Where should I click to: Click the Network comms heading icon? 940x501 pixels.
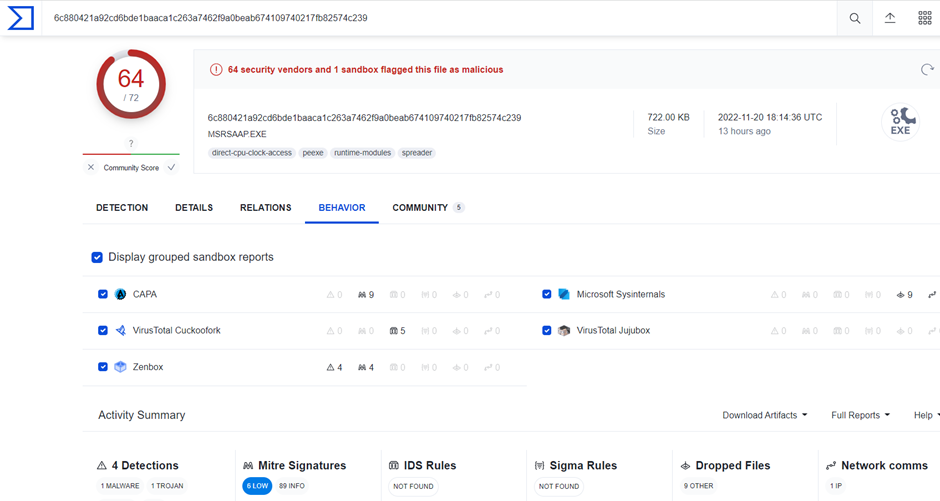(831, 466)
